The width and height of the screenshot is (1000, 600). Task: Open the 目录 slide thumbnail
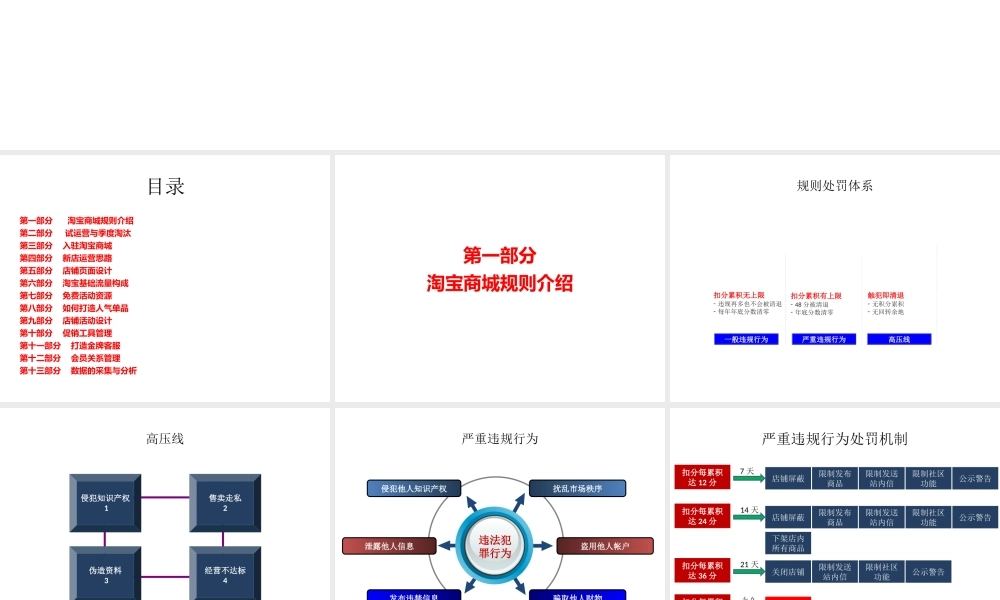point(165,278)
